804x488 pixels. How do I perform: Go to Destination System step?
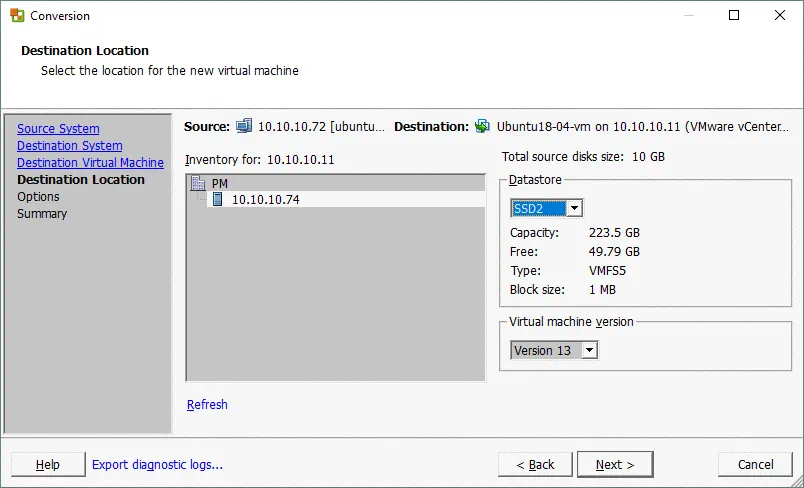[x=69, y=146]
